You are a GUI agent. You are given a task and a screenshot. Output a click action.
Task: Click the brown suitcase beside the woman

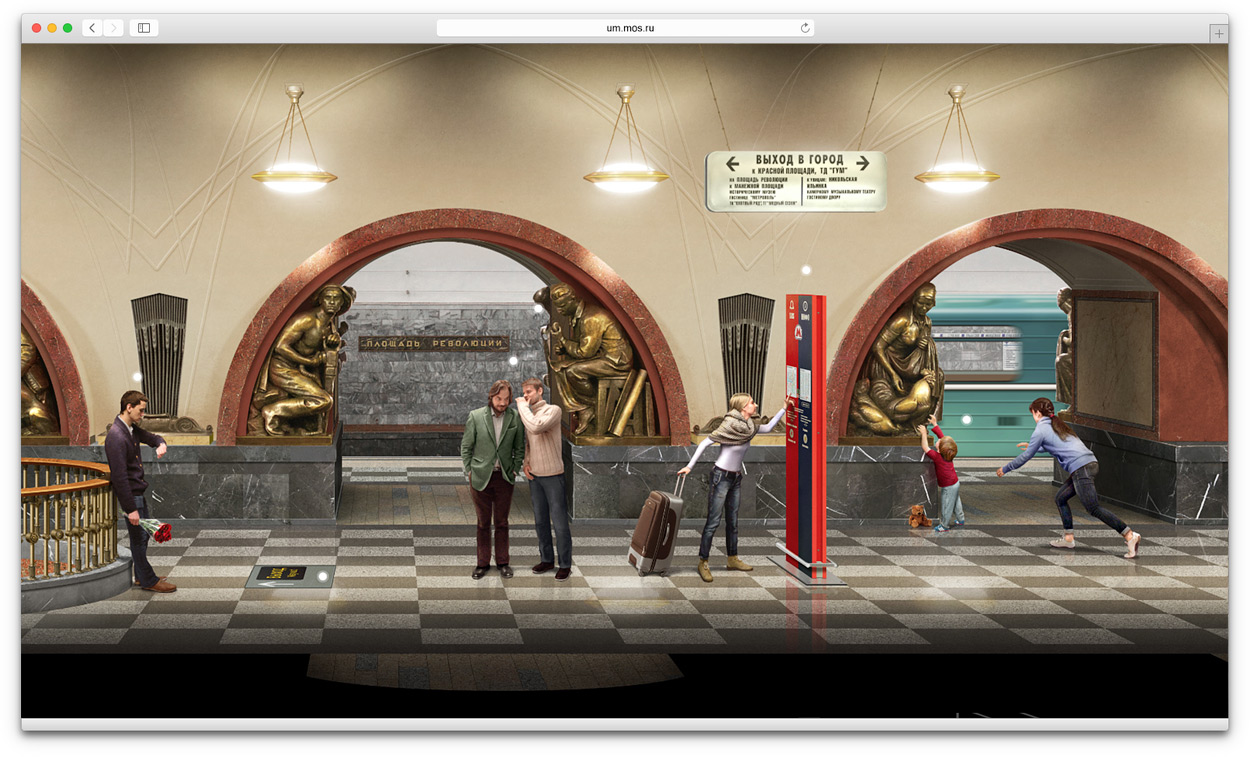click(x=656, y=530)
